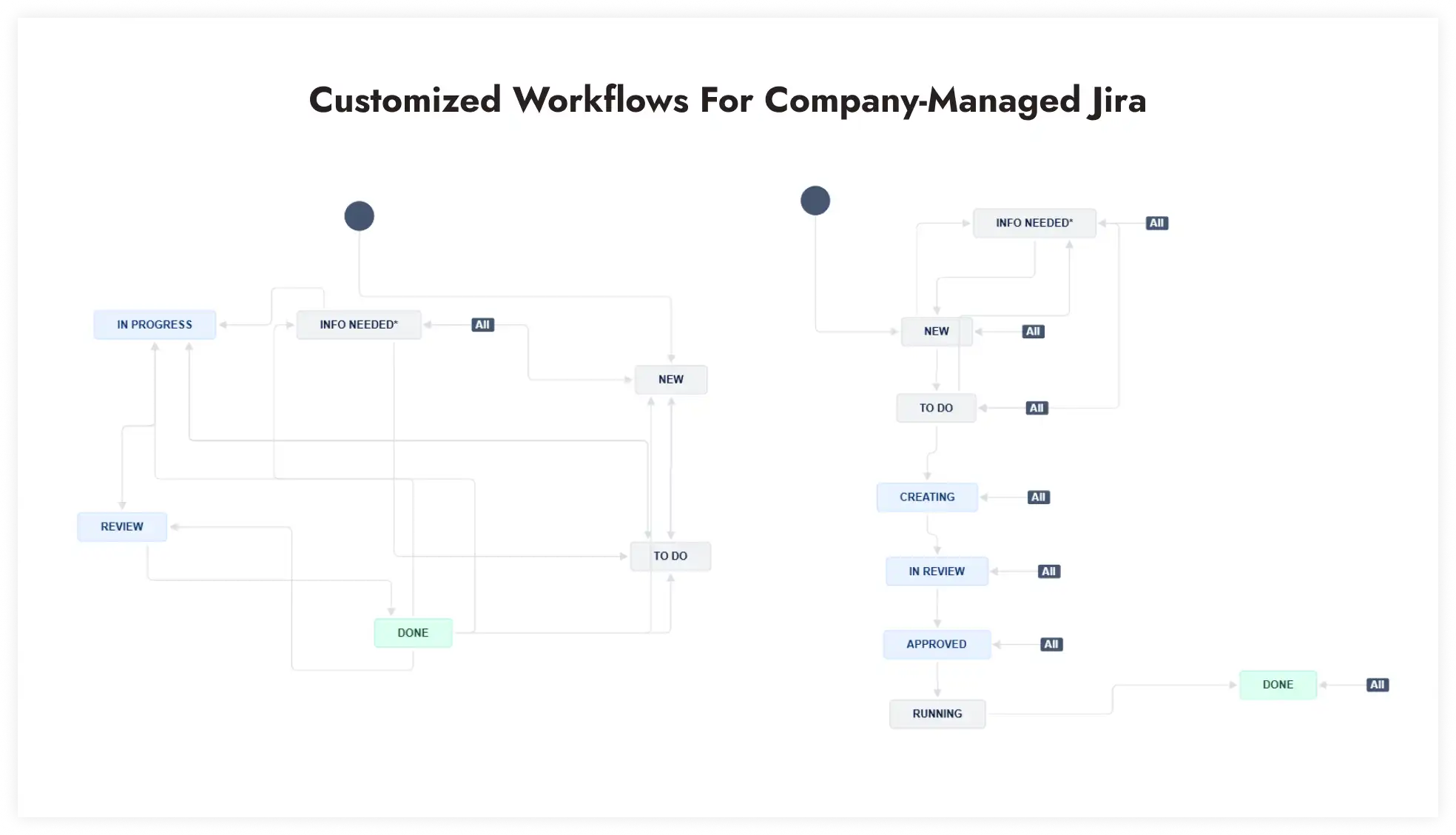Click the All badge next to APPROVED
Viewport: 1456px width, 835px height.
click(x=1051, y=645)
